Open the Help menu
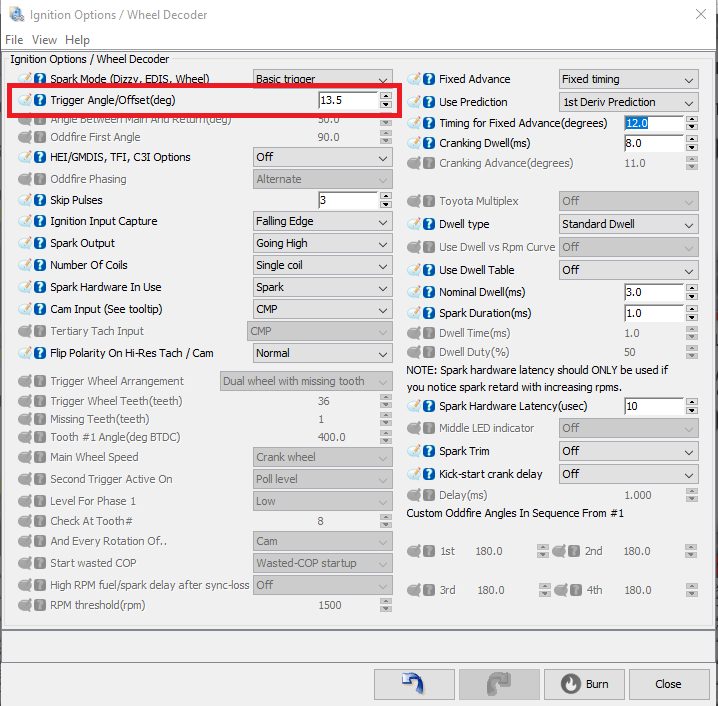The height and width of the screenshot is (706, 718). (x=77, y=40)
